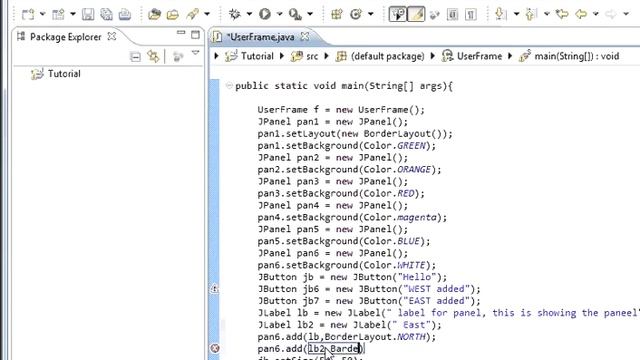Click the Tutorial breadcrumb item
This screenshot has width=640, height=360.
(x=257, y=56)
